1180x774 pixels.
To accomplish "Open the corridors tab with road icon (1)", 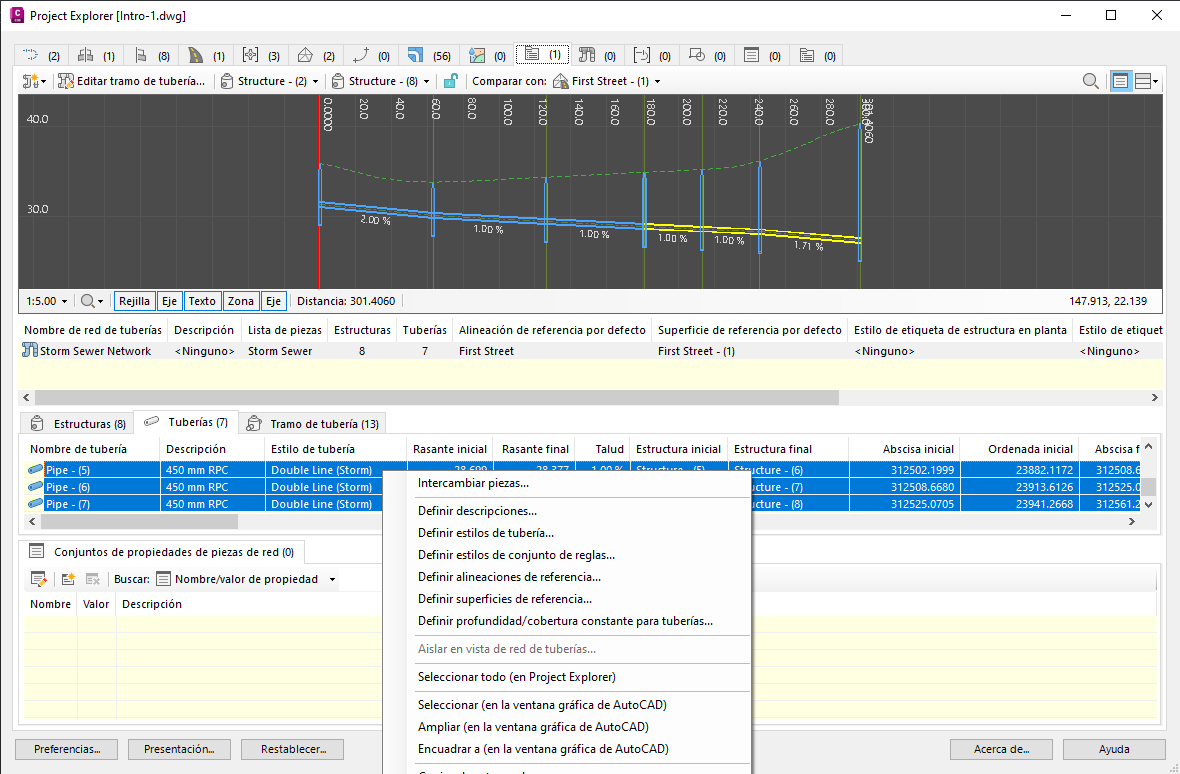I will coord(206,55).
